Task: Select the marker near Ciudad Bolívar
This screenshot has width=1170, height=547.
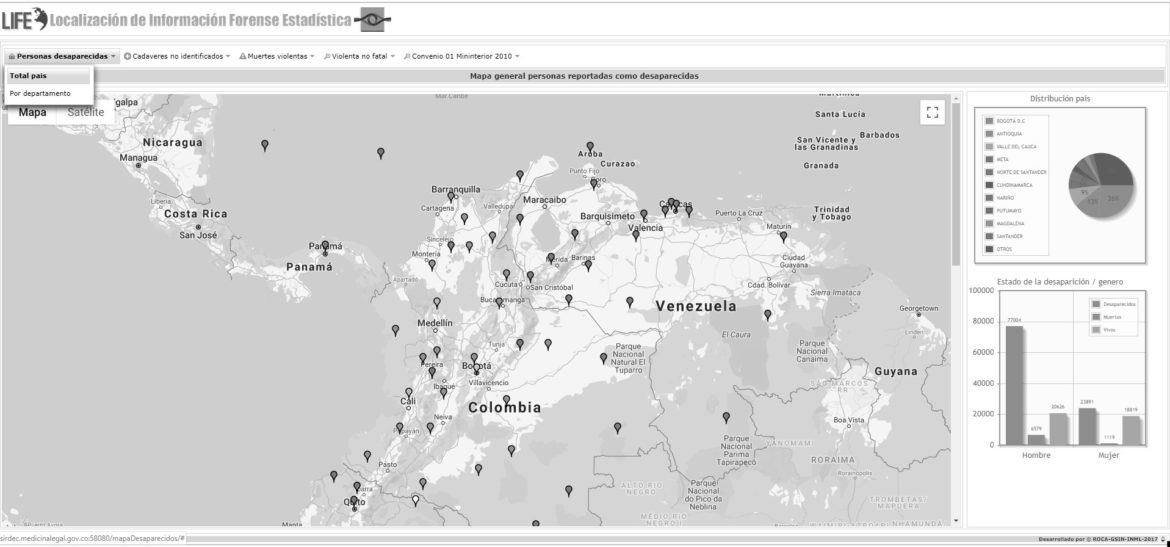Action: [767, 316]
